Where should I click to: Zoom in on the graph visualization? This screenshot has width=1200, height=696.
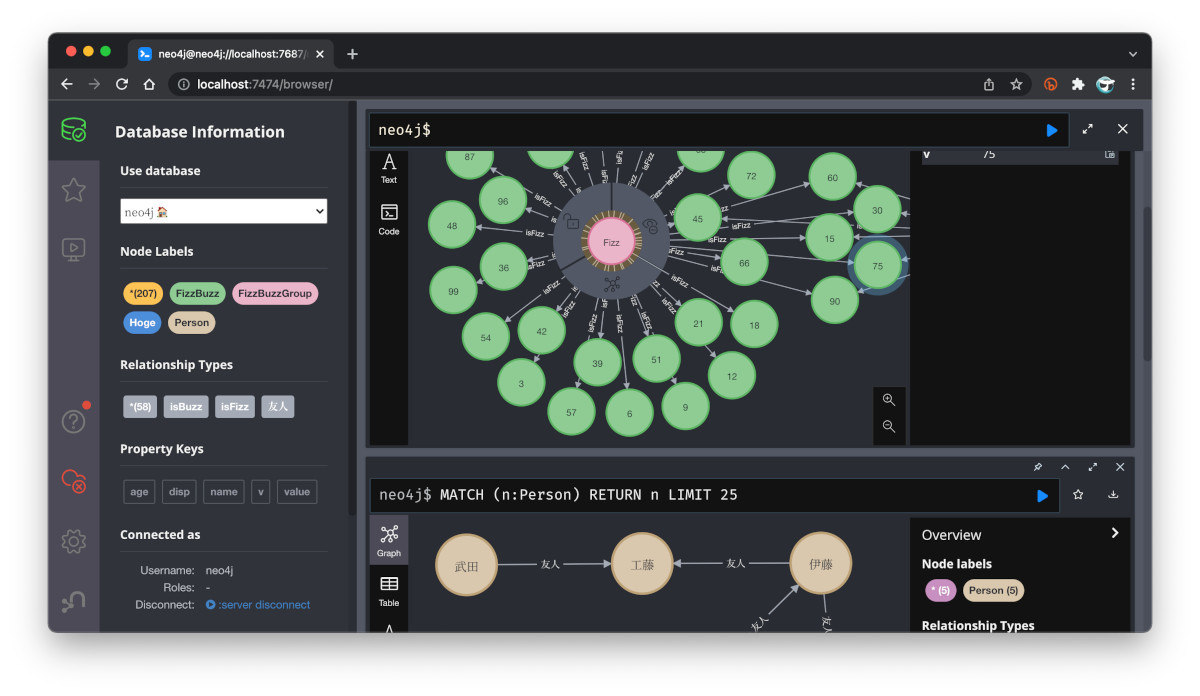tap(888, 400)
